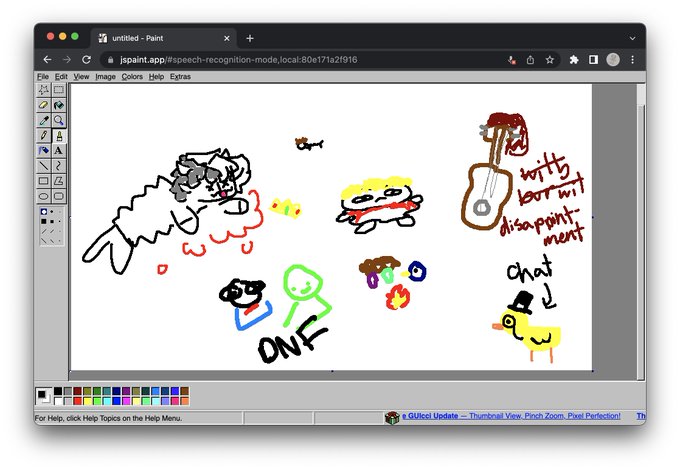Pick the Curve tool
The image size is (680, 470).
tap(59, 166)
